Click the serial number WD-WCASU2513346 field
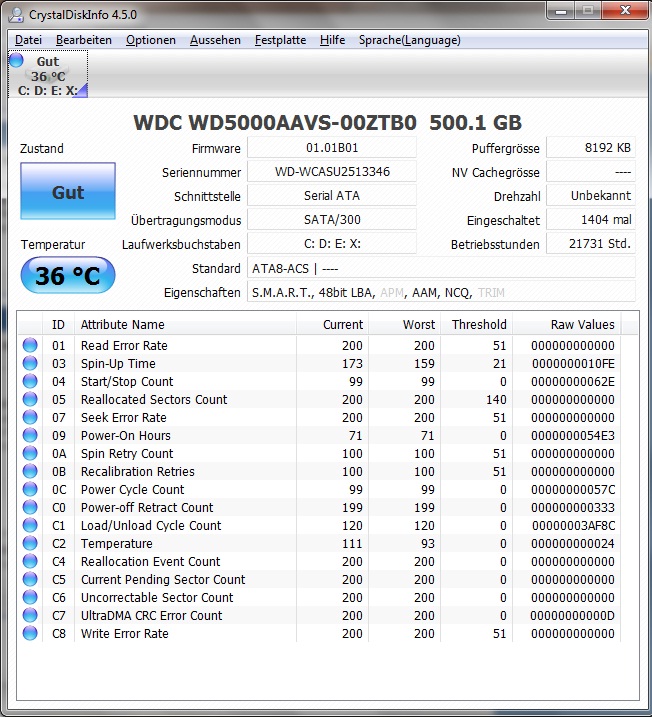 [332, 172]
